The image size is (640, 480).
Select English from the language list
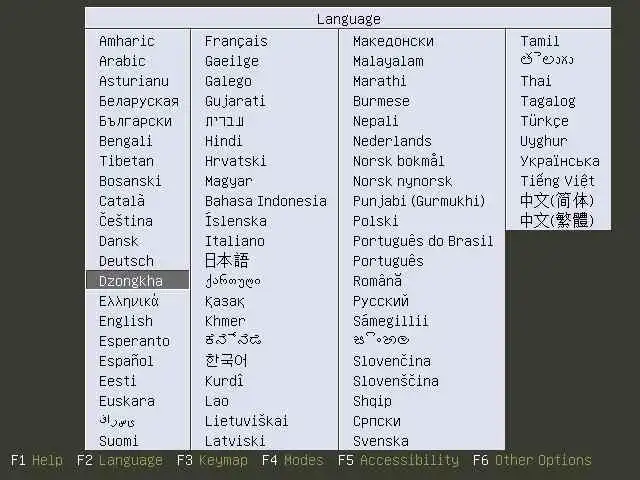tap(126, 321)
